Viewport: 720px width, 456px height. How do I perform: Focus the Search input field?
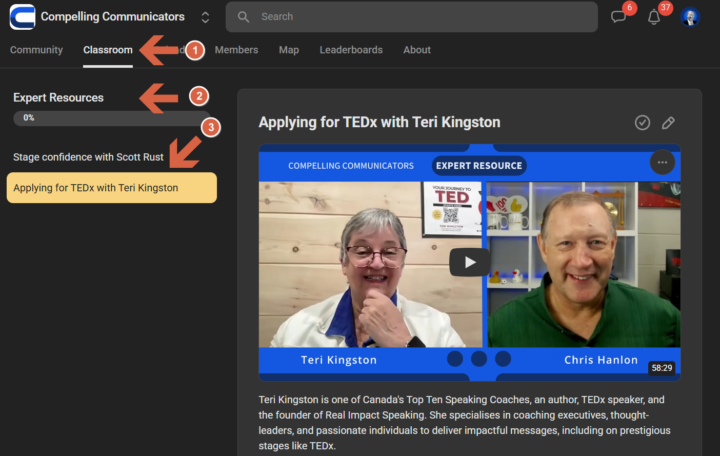point(411,17)
